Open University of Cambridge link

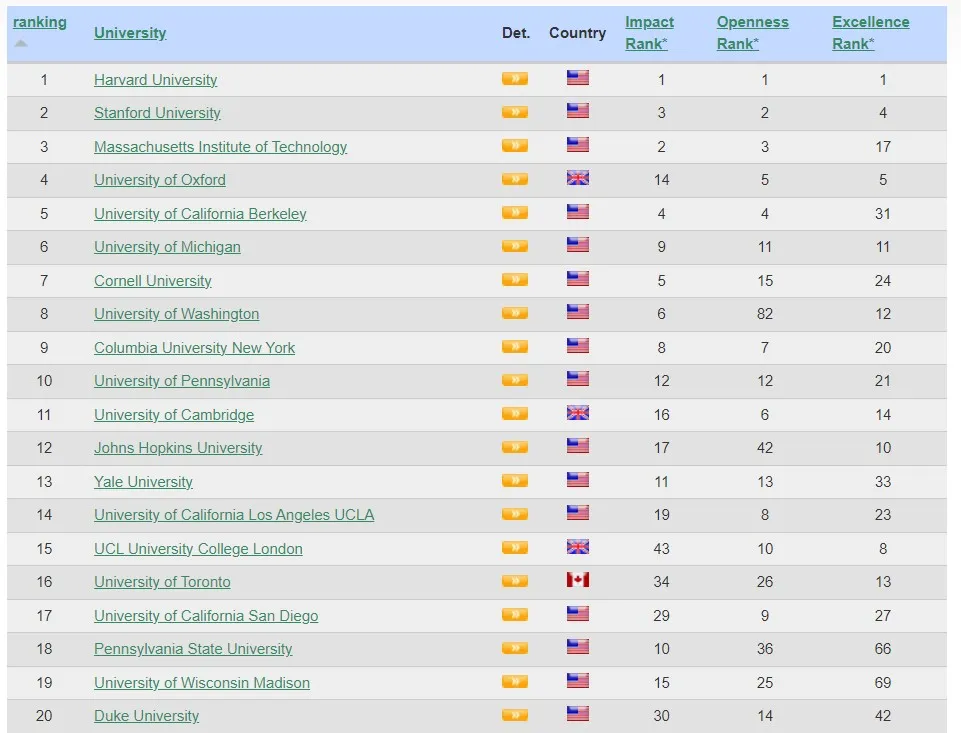(174, 414)
